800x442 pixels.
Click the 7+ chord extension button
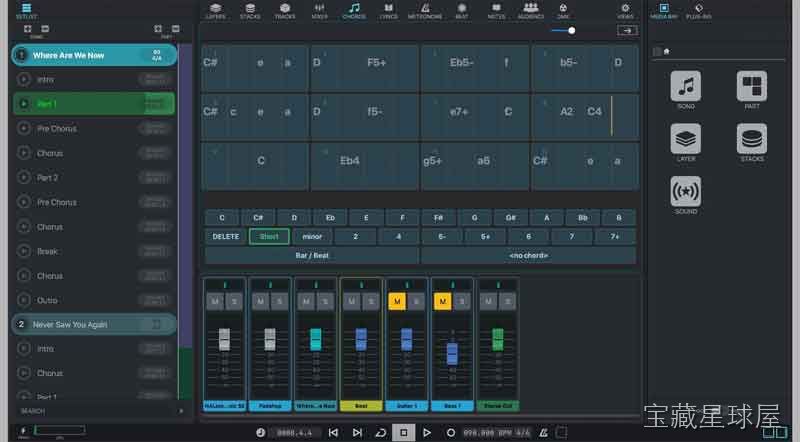tap(615, 237)
